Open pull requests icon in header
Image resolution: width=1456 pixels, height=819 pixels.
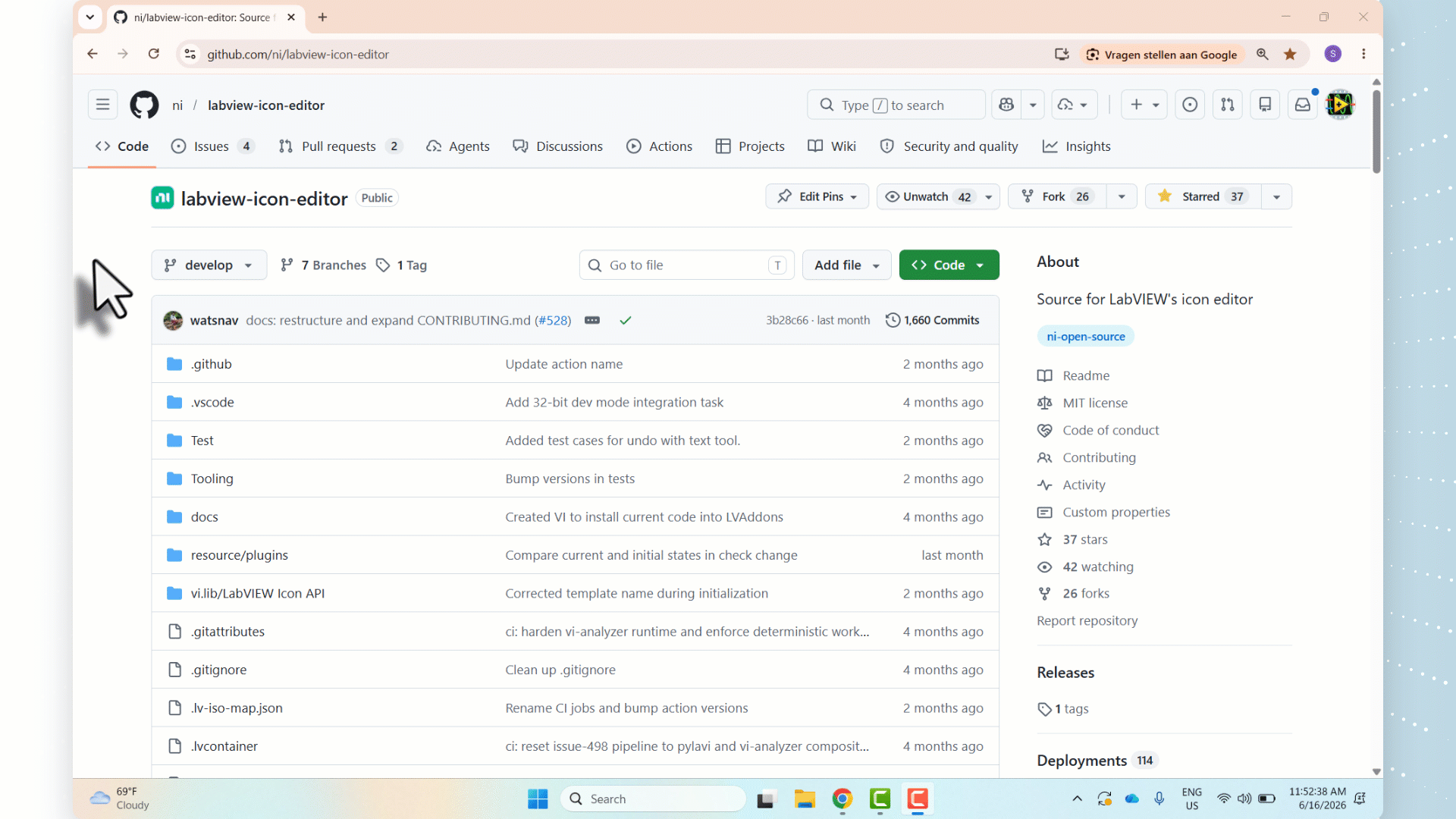(1227, 105)
